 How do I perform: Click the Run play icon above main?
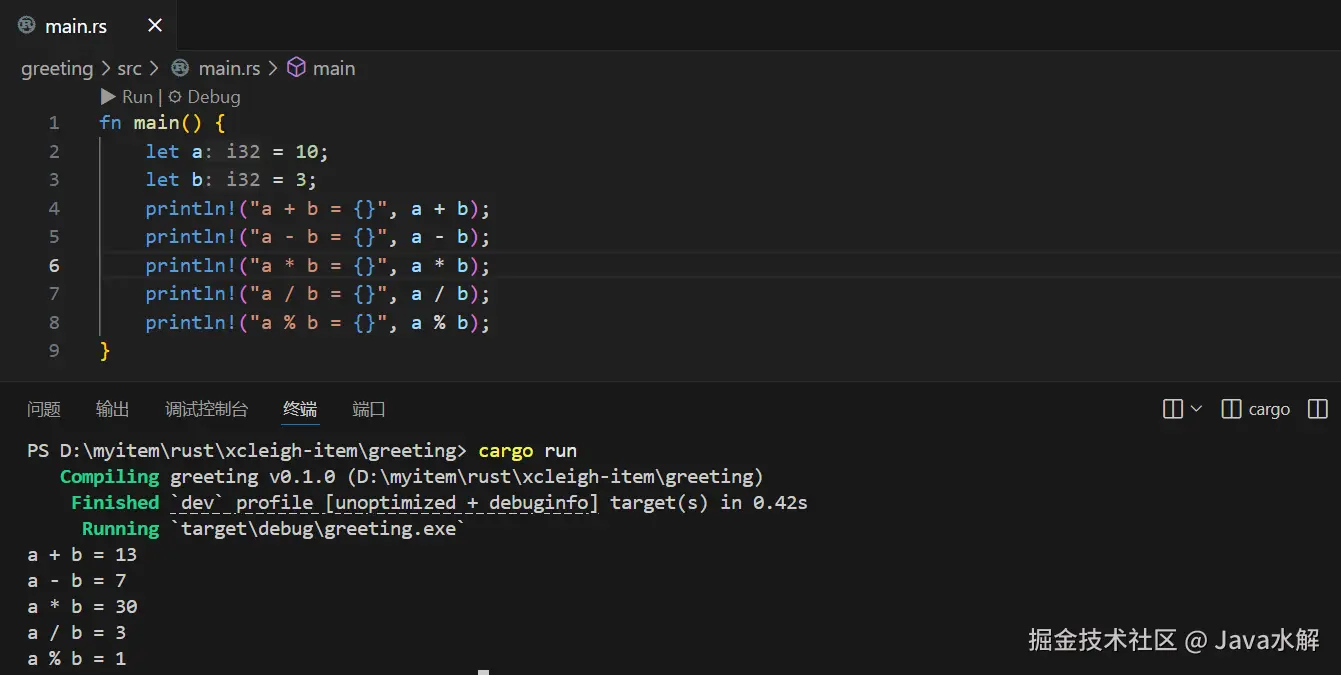[108, 97]
